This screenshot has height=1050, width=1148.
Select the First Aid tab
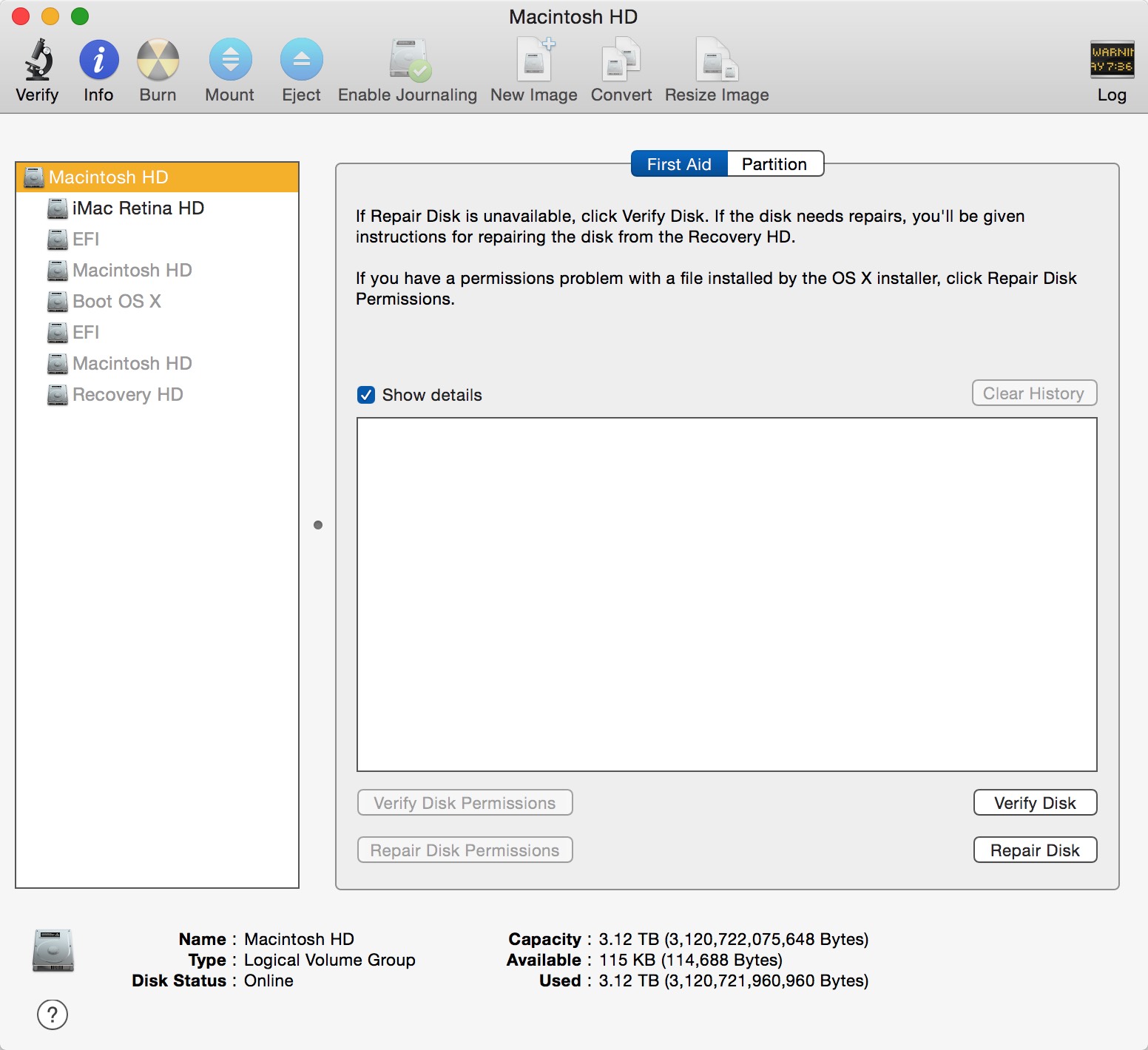[679, 164]
